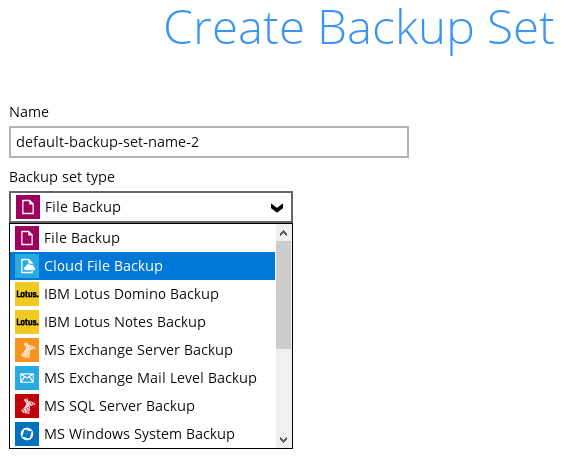This screenshot has height=463, width=570.
Task: Click the Lotus icon beside IBM Lotus Notes Backup
Action: pos(27,322)
